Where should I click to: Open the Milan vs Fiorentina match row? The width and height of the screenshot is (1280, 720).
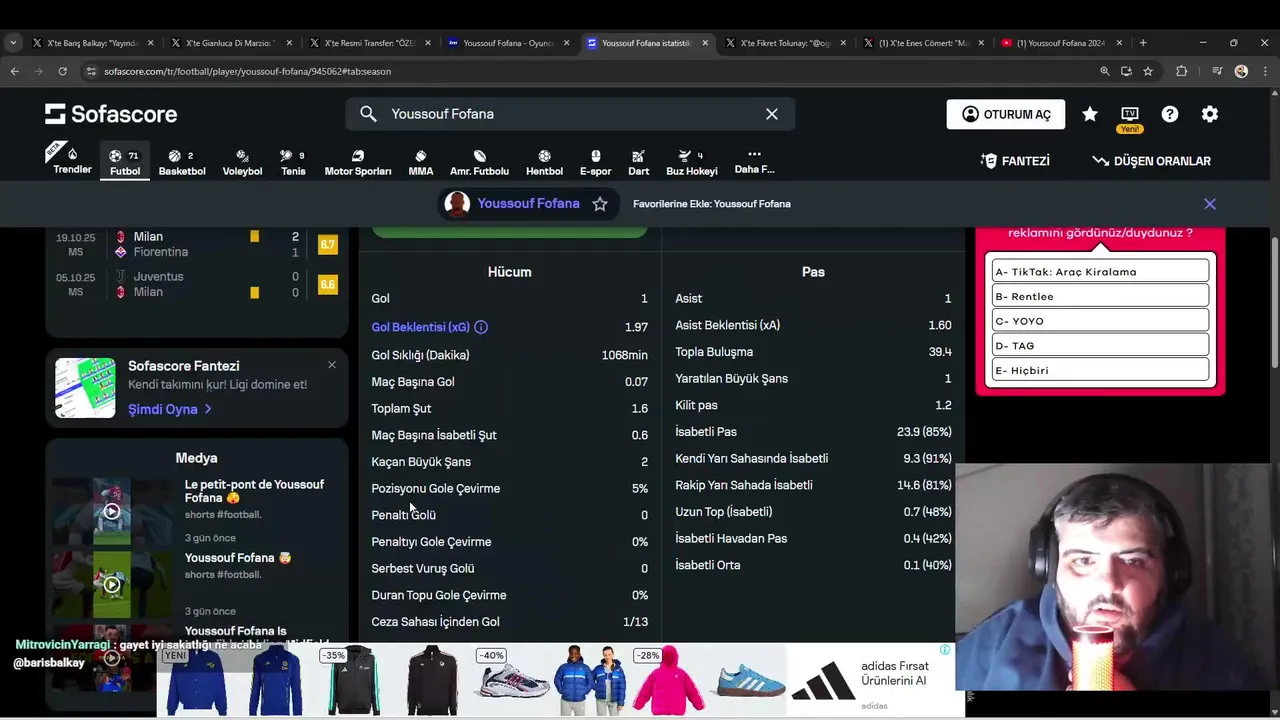197,244
